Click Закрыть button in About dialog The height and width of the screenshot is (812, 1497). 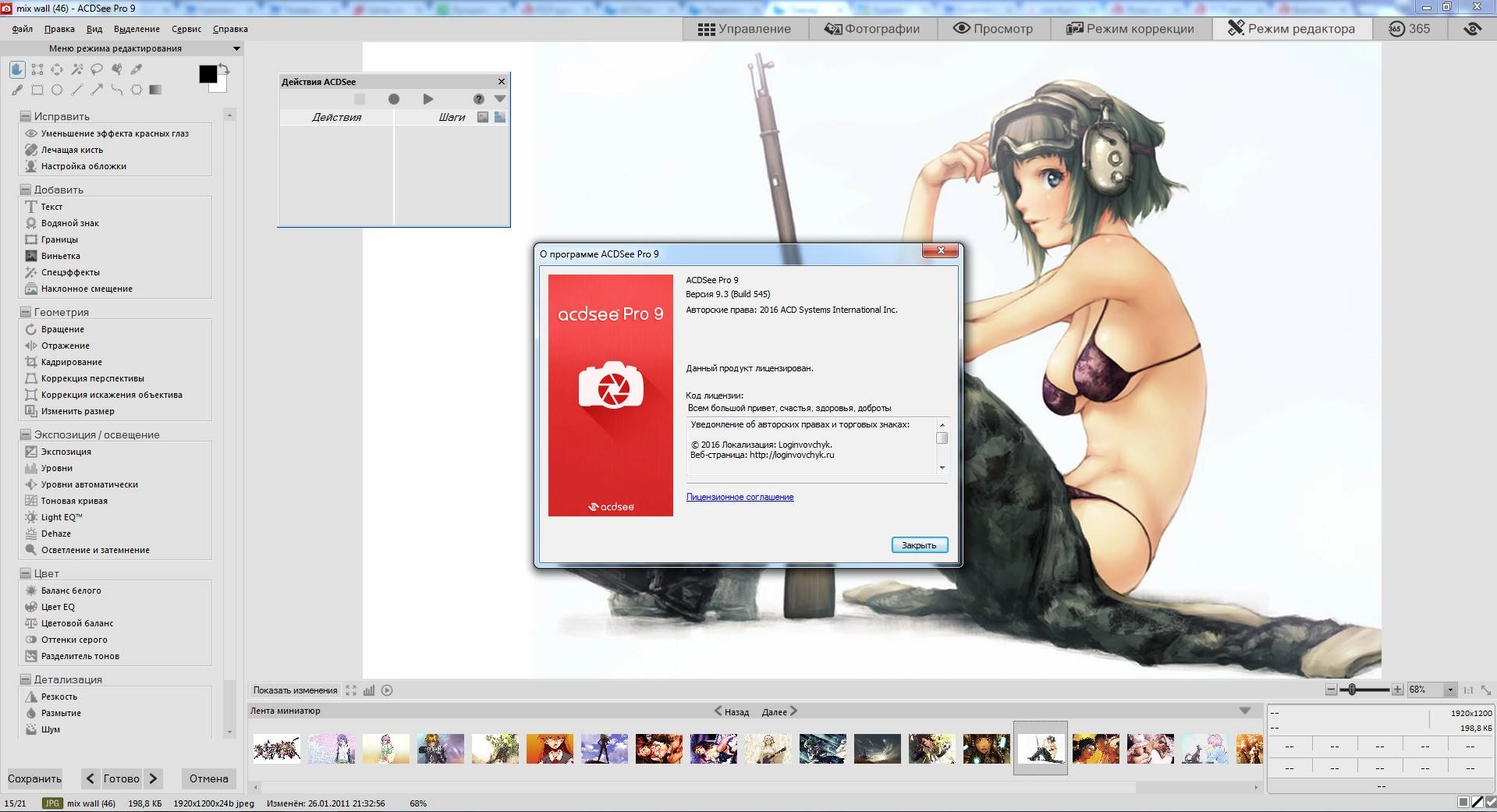coord(919,545)
